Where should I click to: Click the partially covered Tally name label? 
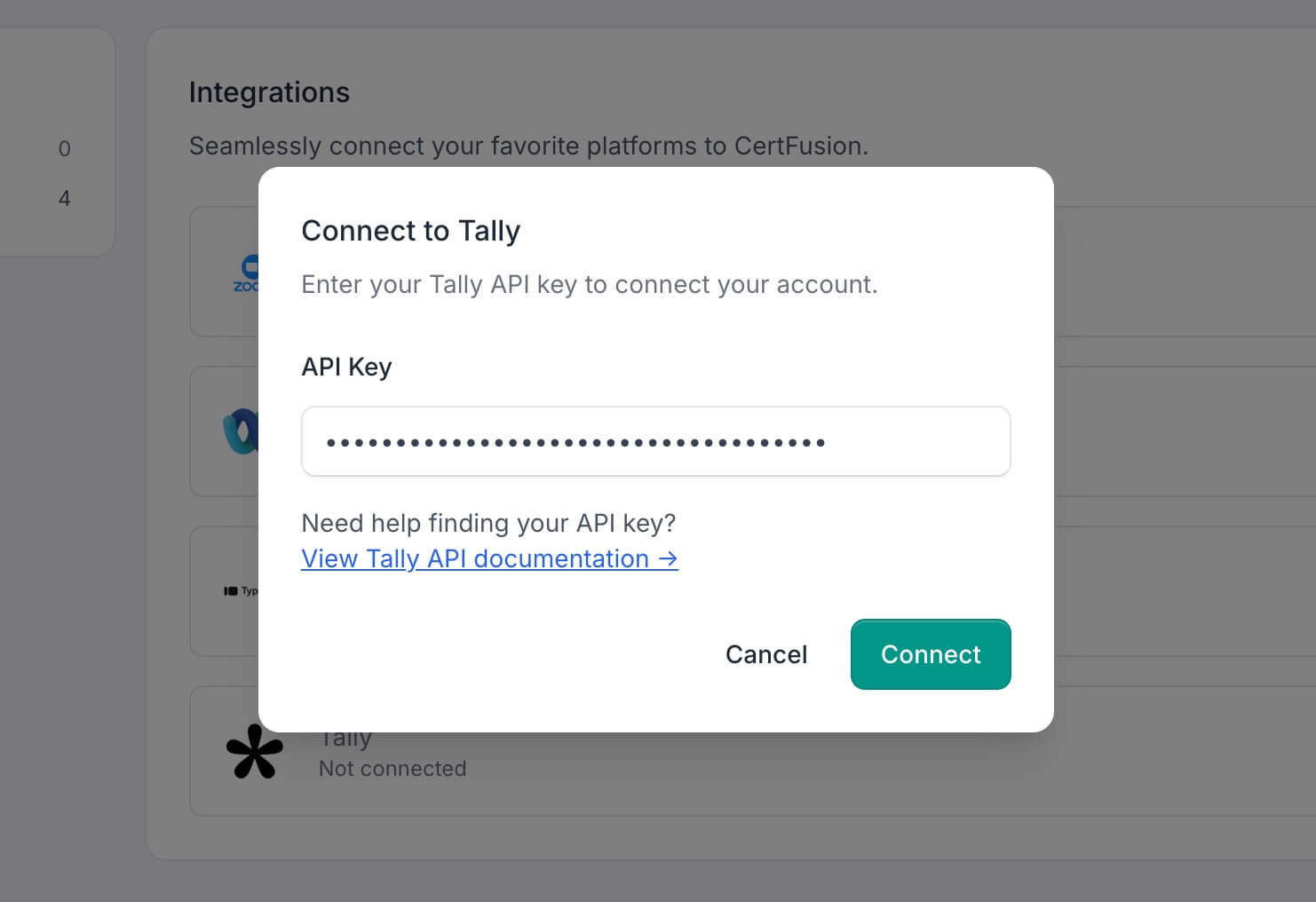coord(346,740)
